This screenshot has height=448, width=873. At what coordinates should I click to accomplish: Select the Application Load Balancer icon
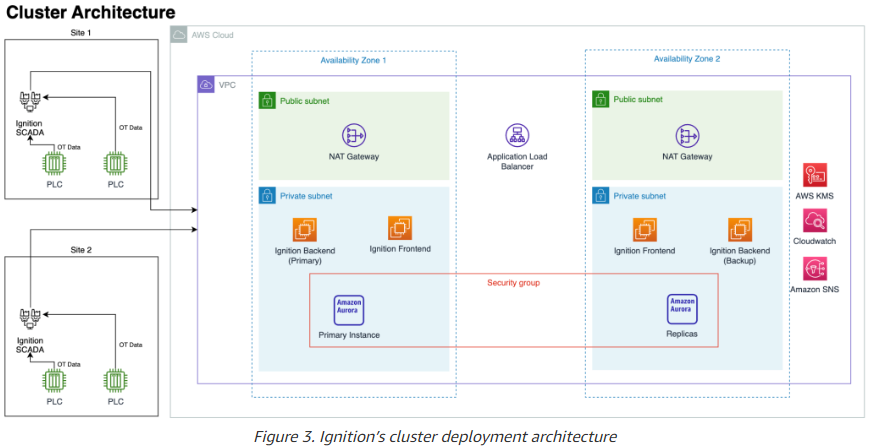(517, 135)
